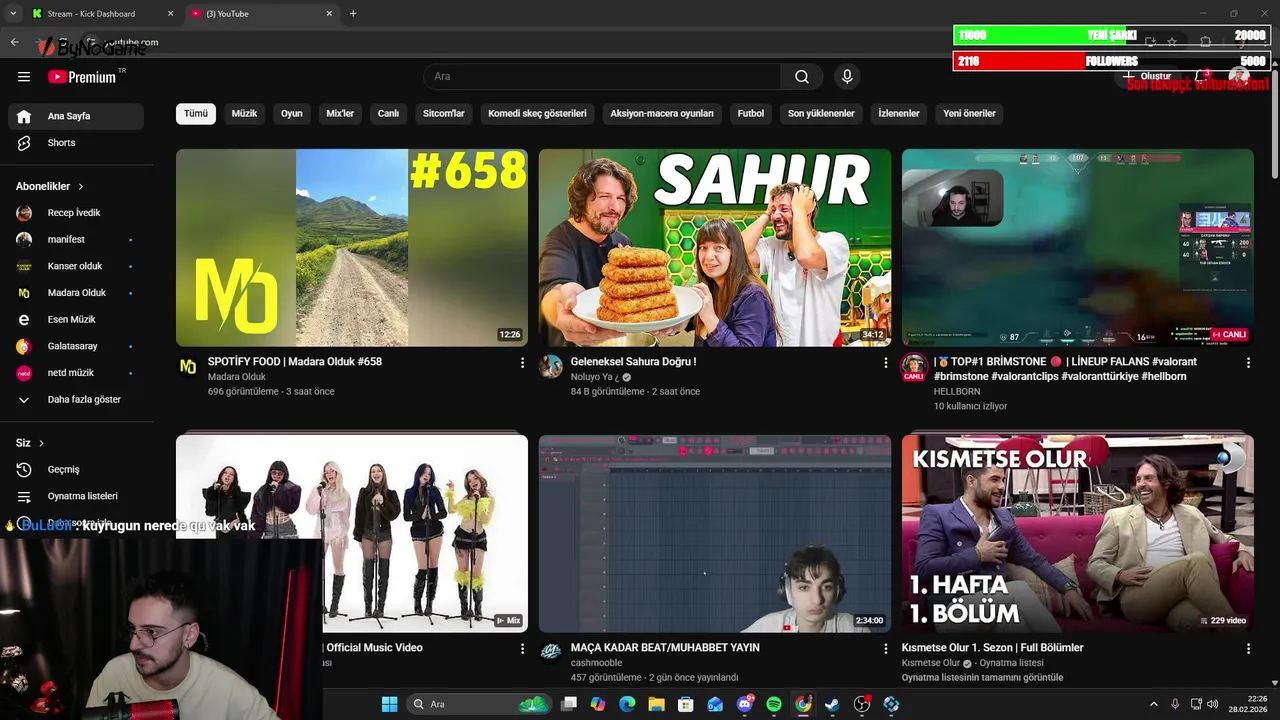
Task: Open HELLBORN live Valorant stream thumbnail
Action: click(x=1078, y=248)
